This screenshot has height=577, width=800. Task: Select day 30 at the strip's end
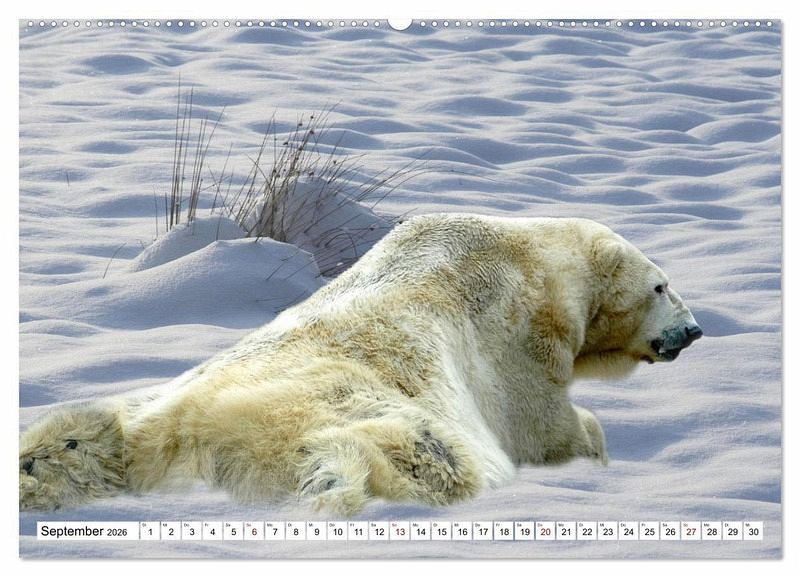(x=753, y=531)
